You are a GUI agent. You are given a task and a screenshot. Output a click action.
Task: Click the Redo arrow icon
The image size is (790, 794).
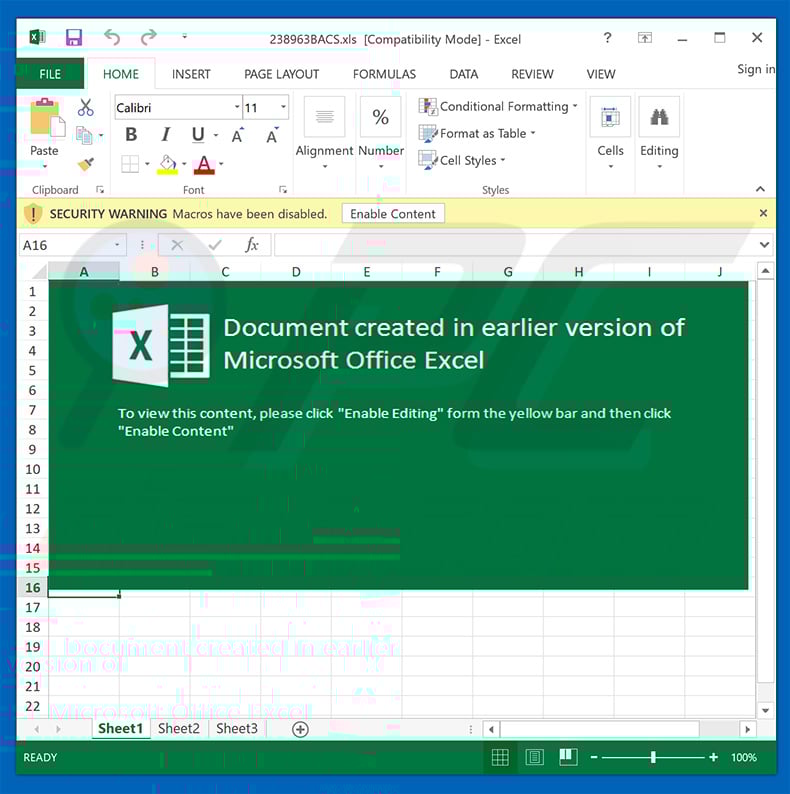click(148, 37)
